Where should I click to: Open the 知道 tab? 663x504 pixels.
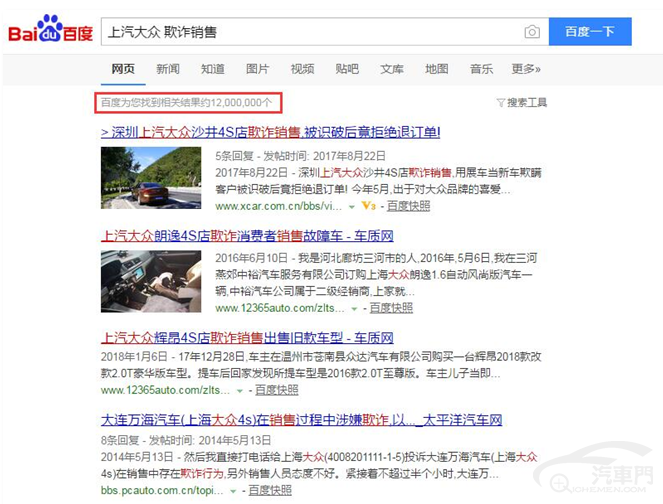point(213,69)
